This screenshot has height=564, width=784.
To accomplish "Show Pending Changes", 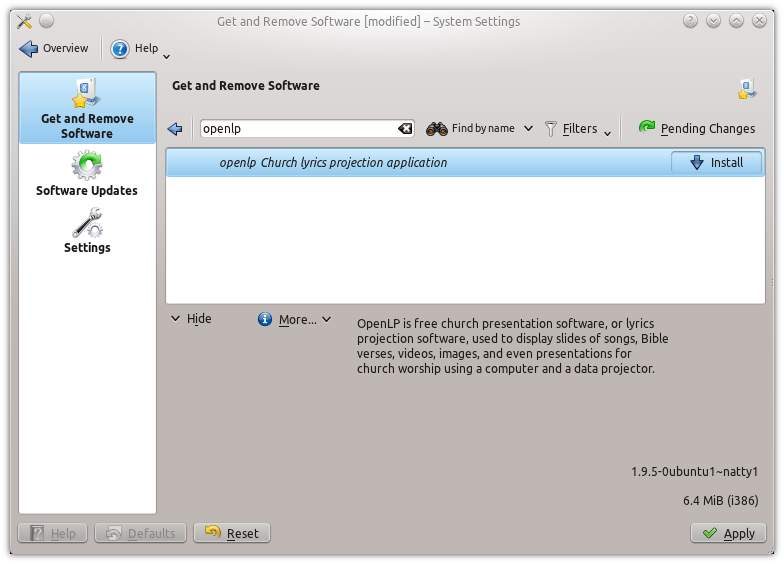I will tap(696, 128).
